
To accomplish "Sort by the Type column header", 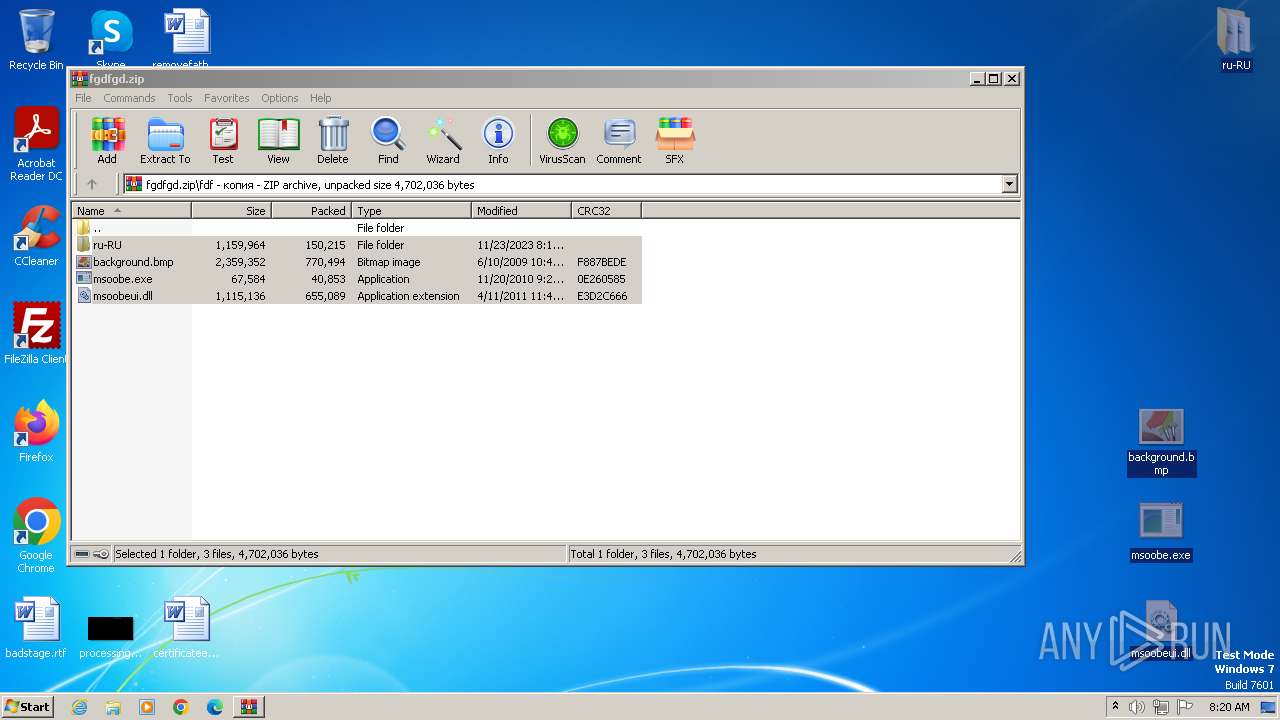I will [411, 211].
